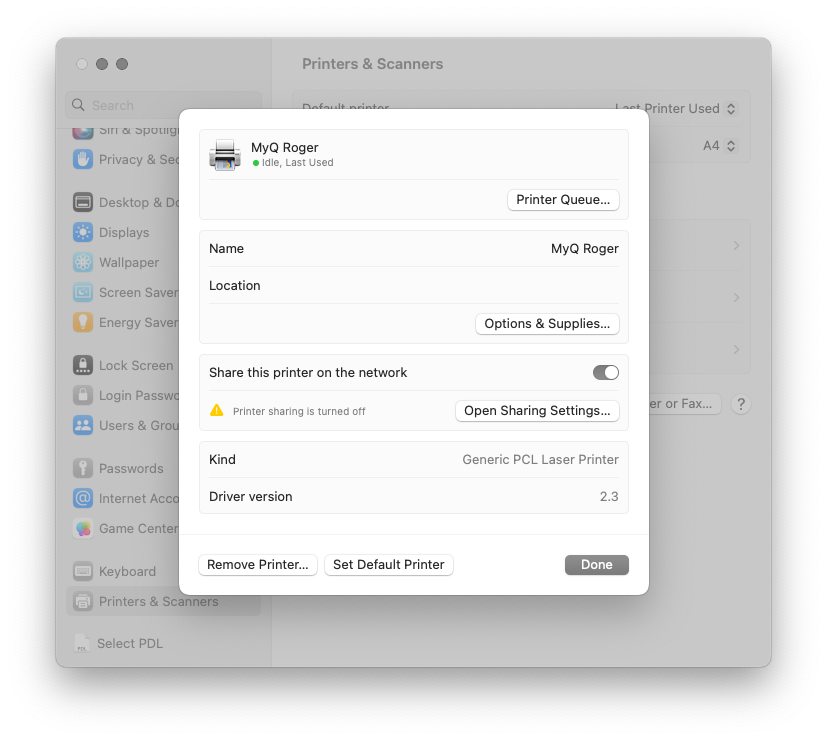Screen dimensions: 827x741
Task: Select the Wallpaper icon in sidebar
Action: tap(83, 262)
